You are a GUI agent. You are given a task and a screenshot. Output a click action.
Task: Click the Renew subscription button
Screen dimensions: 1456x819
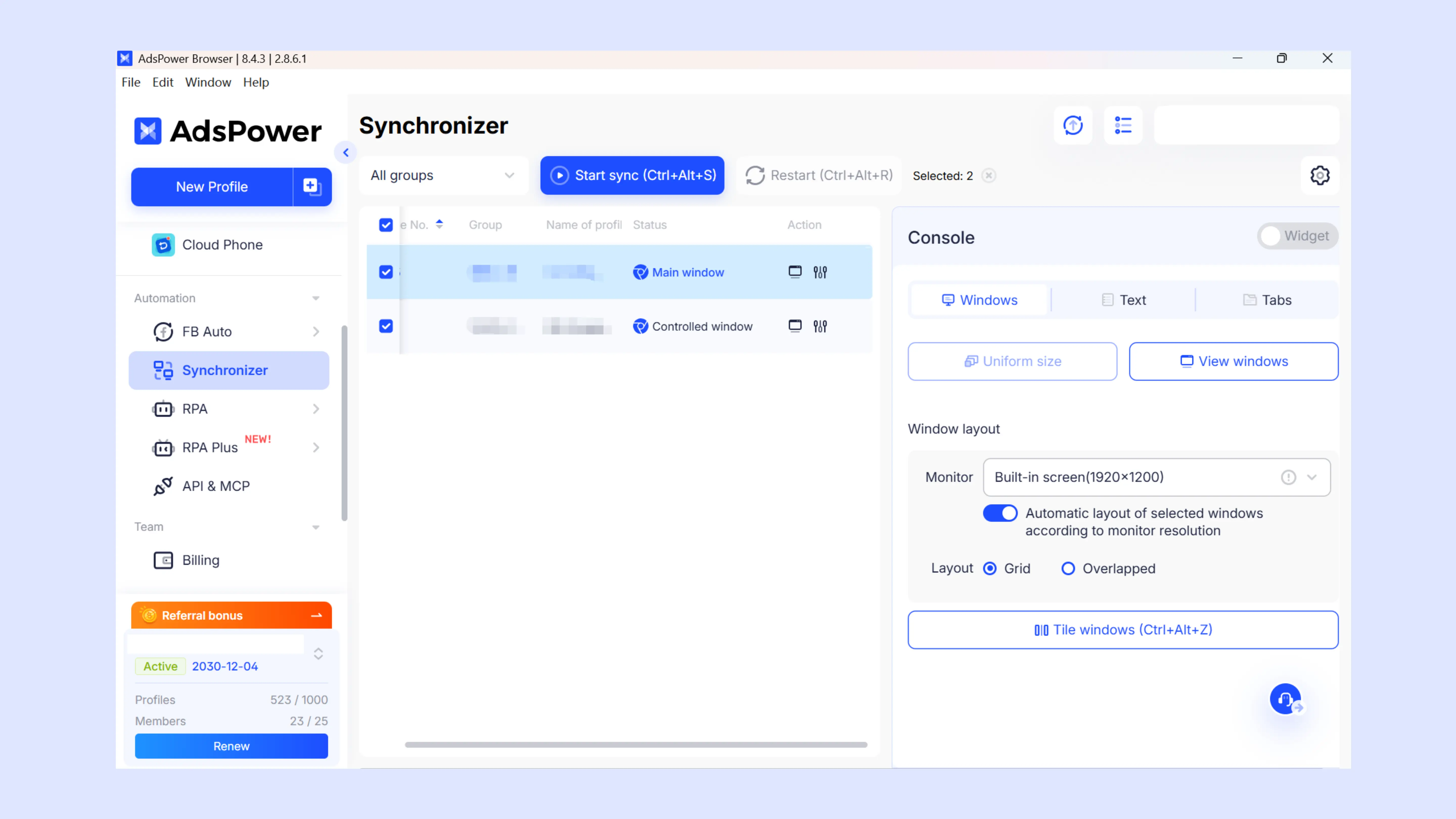[x=231, y=746]
